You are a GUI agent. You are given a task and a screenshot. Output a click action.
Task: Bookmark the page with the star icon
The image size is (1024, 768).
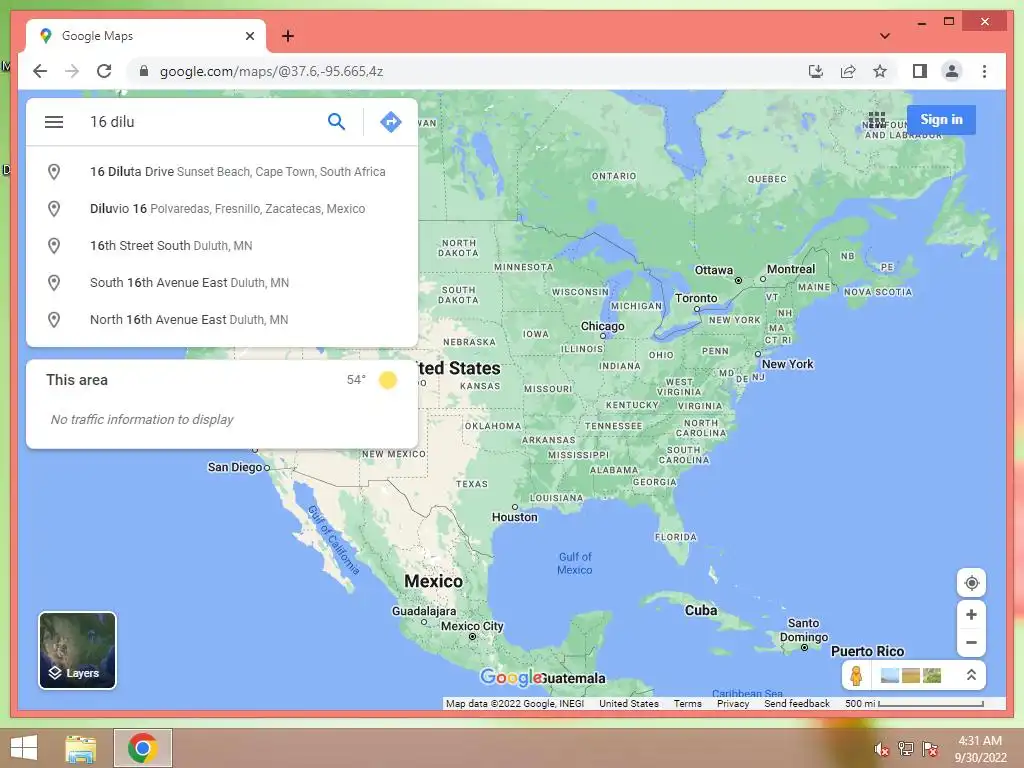click(880, 71)
